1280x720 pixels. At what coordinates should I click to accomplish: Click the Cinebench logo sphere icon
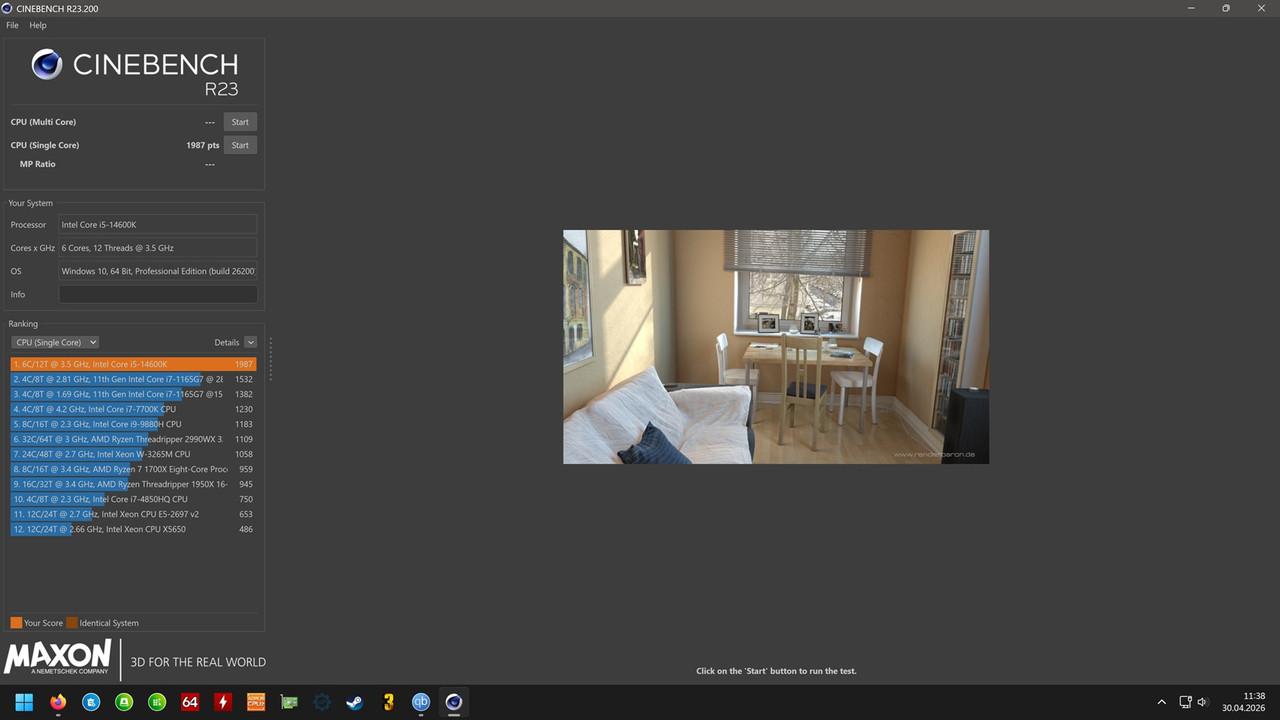pyautogui.click(x=47, y=65)
